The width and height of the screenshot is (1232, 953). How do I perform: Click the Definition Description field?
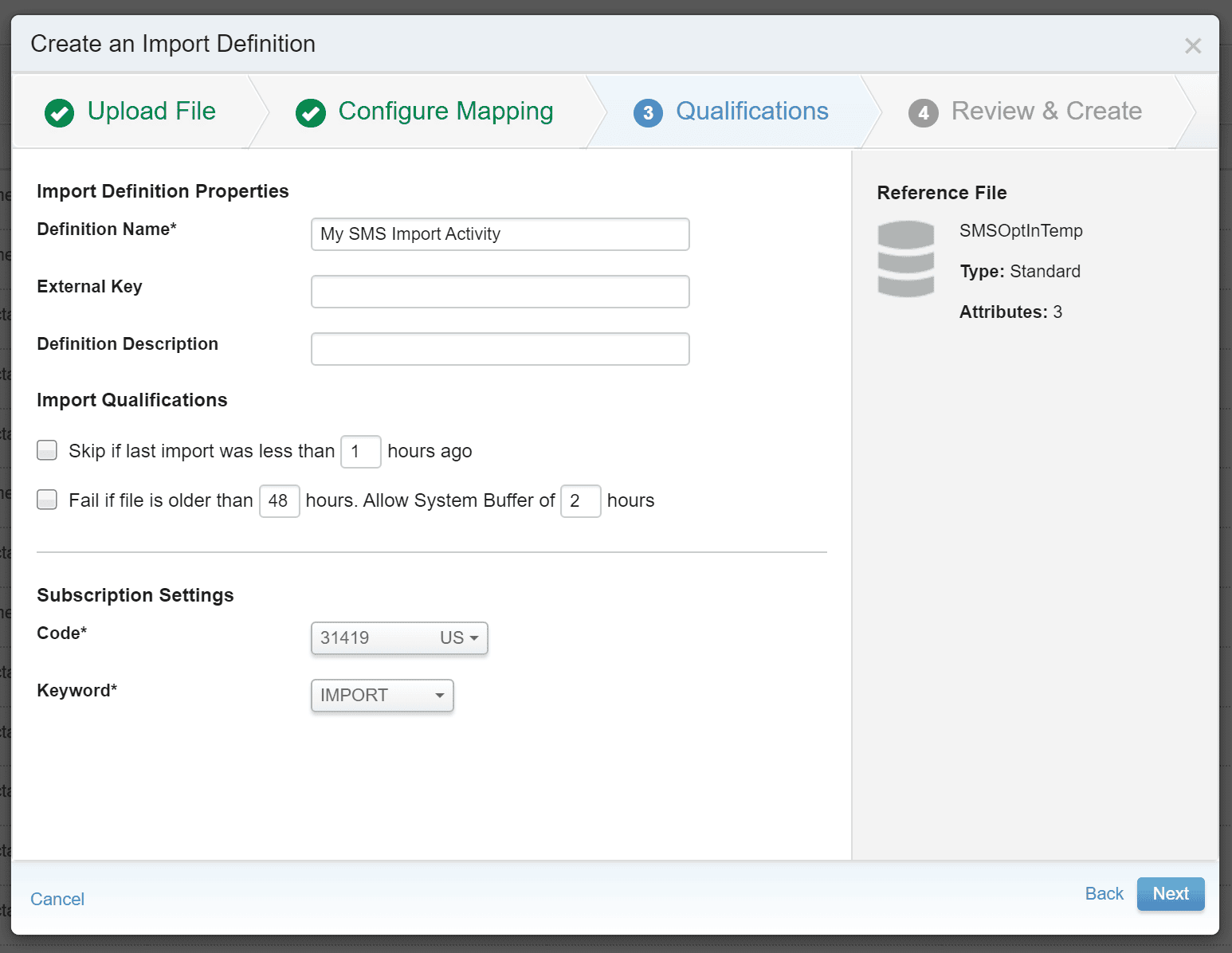[x=500, y=349]
